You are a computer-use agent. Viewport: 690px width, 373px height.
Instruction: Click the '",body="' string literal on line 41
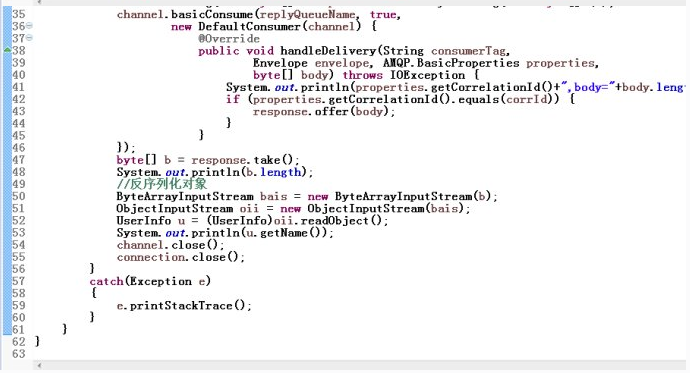[x=587, y=87]
